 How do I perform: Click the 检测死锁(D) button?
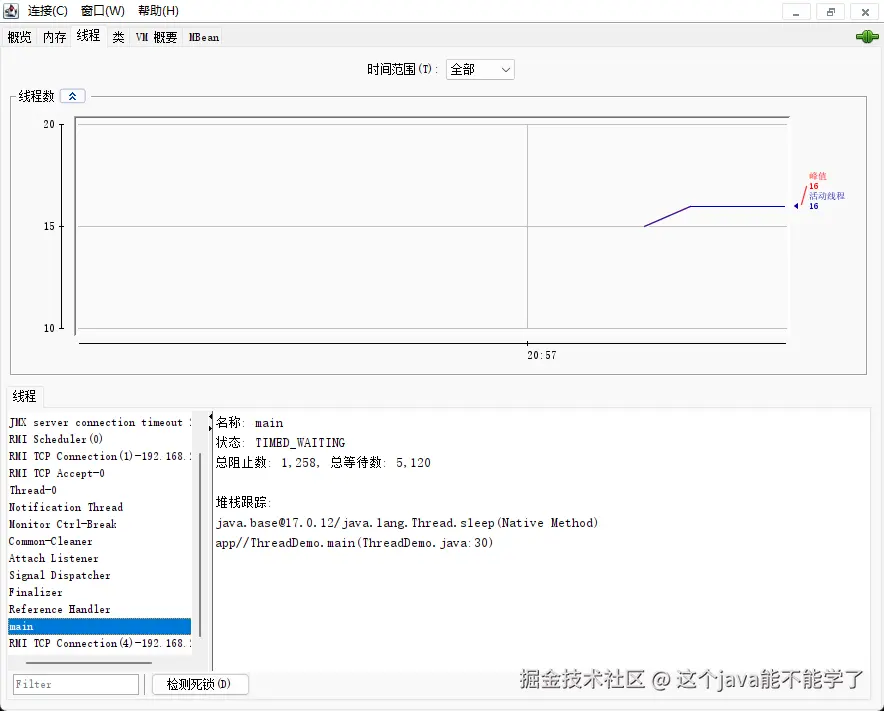(x=200, y=684)
